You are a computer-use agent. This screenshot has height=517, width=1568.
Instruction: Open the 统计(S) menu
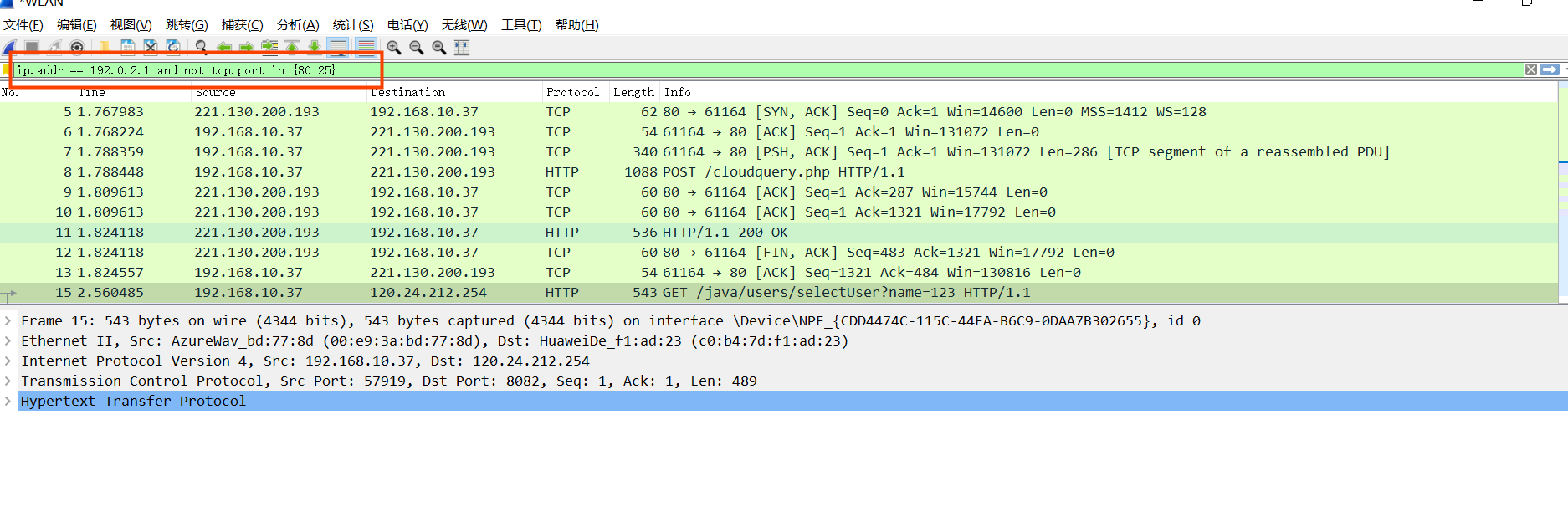pos(353,25)
